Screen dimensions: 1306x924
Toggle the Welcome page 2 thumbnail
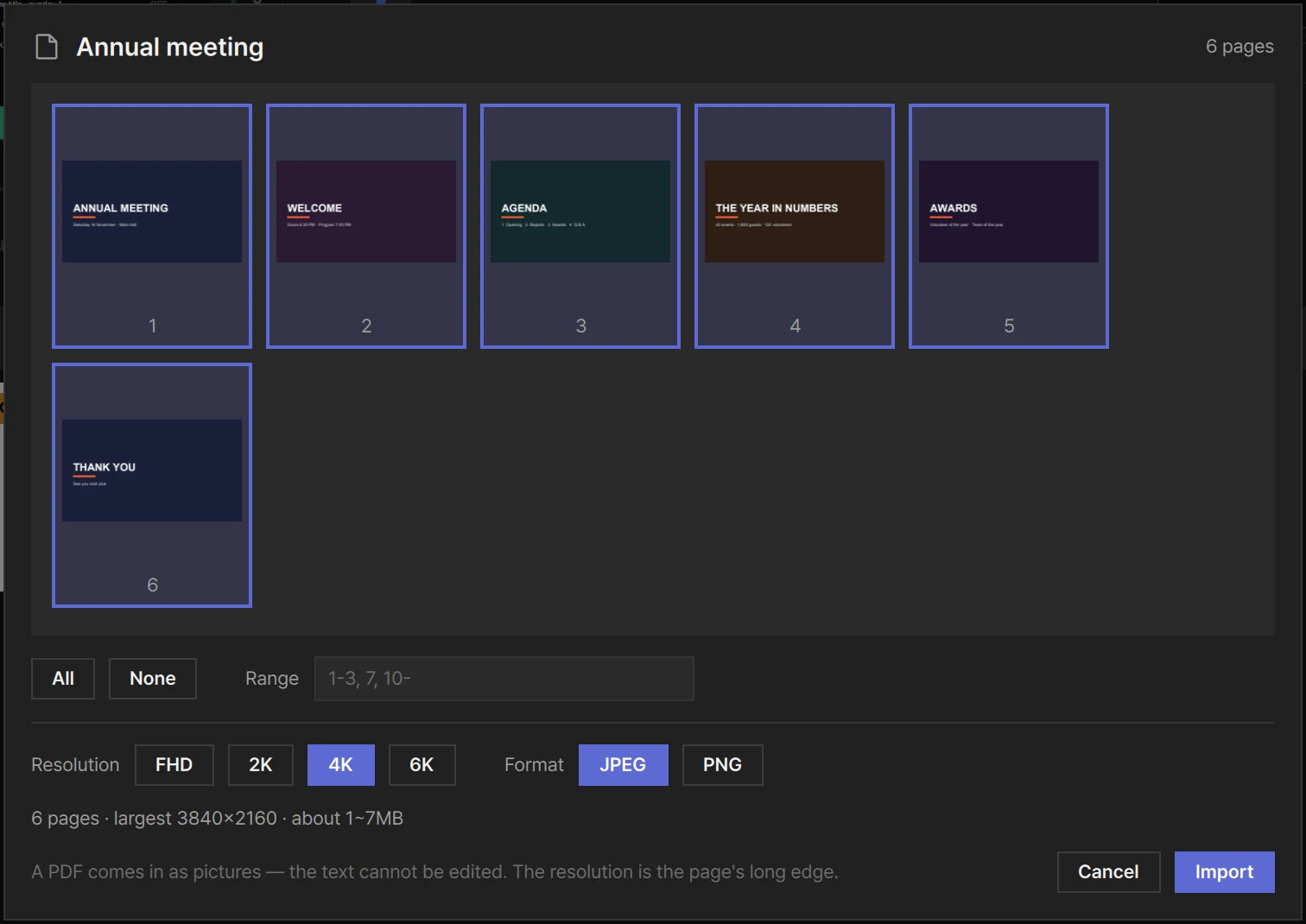(366, 226)
